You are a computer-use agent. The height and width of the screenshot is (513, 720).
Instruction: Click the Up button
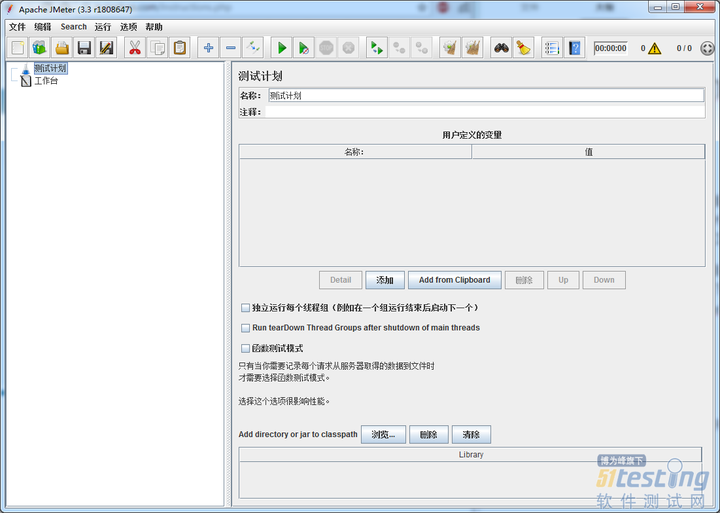point(563,280)
